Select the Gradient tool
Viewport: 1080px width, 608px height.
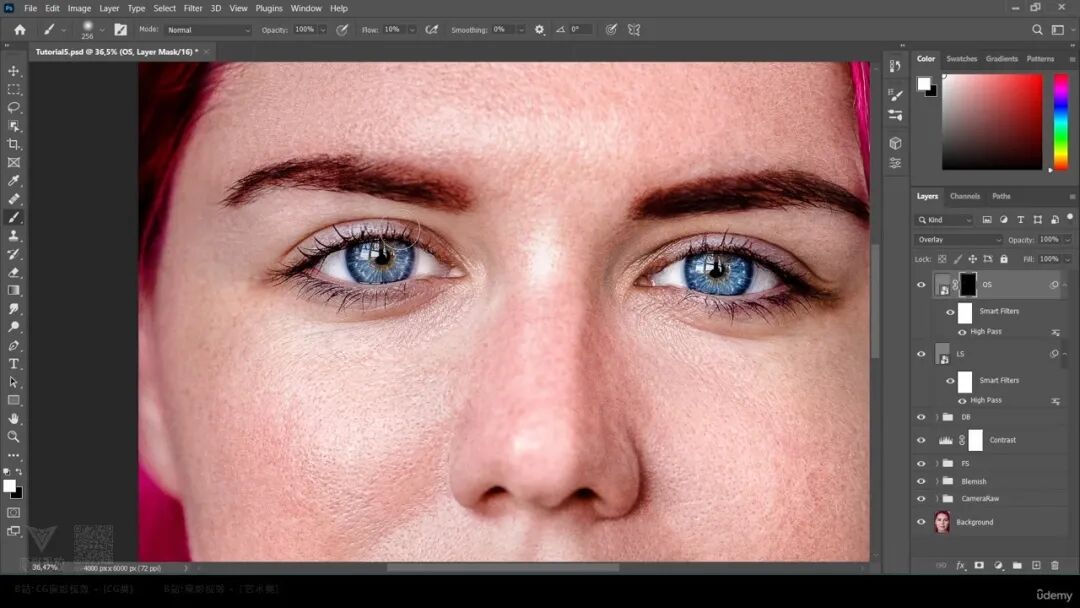[x=14, y=291]
